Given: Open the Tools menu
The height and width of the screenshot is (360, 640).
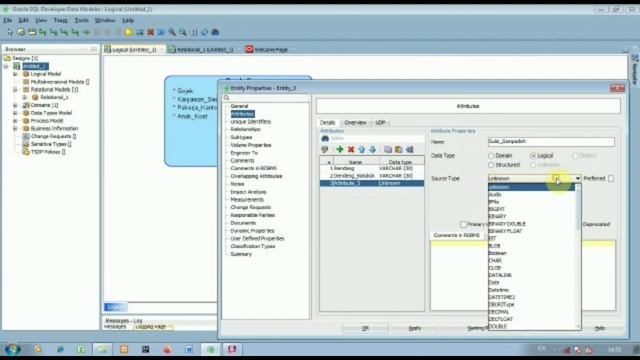Looking at the screenshot, I should click(81, 20).
